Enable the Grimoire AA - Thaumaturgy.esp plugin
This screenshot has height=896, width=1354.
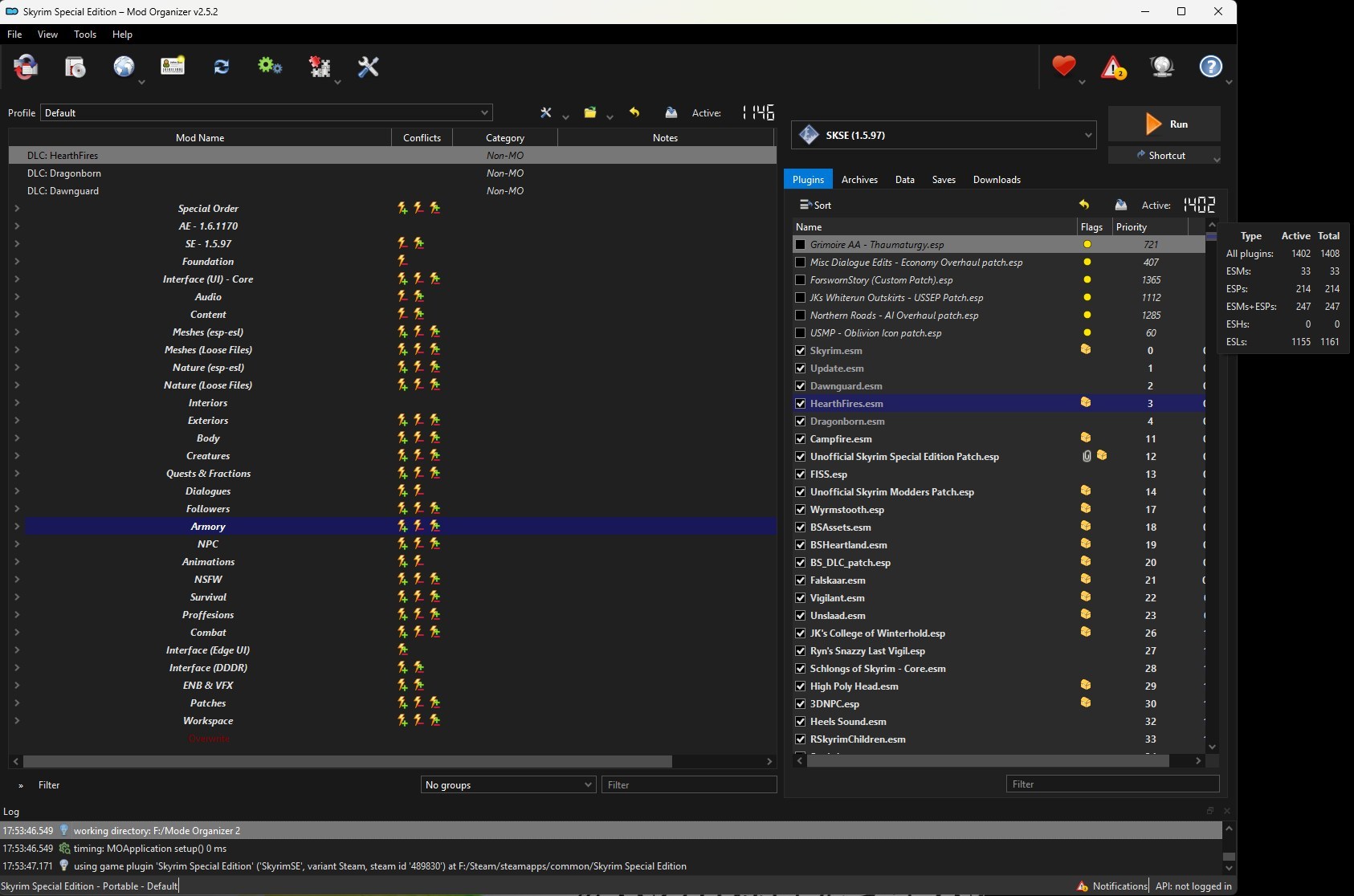800,244
